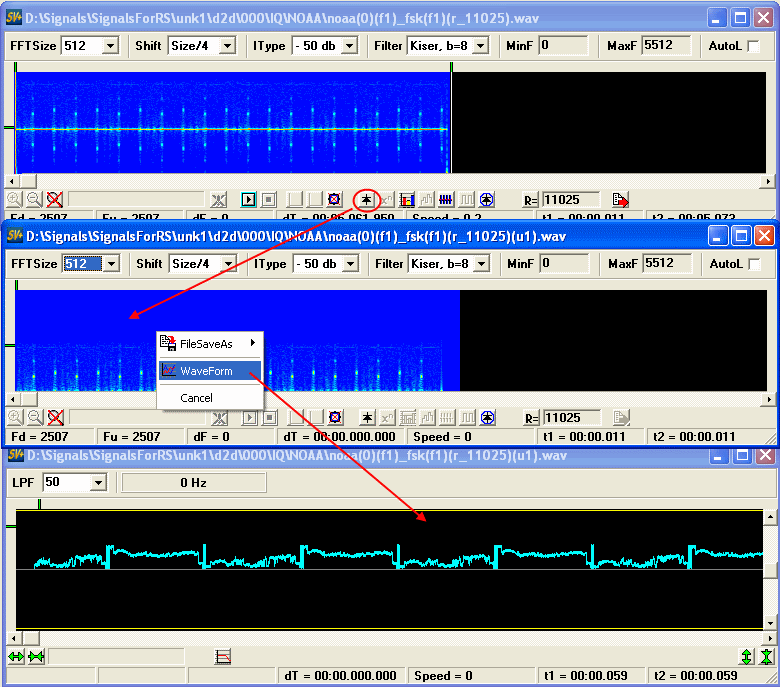
Task: Expand the LPF dropdown set to 50
Action: (98, 483)
